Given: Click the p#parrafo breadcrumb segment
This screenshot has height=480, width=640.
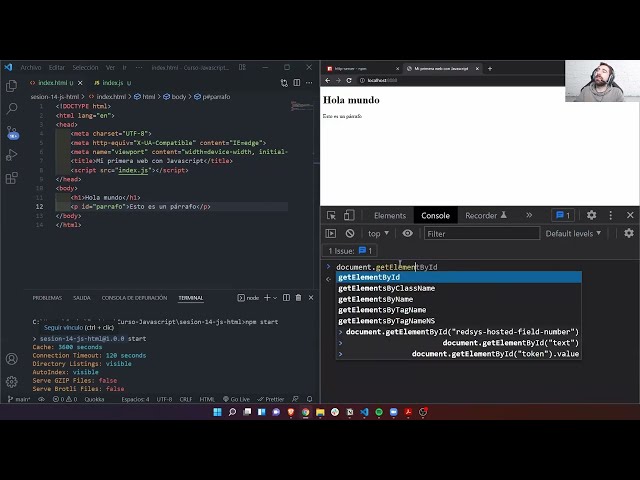Looking at the screenshot, I should (x=212, y=97).
